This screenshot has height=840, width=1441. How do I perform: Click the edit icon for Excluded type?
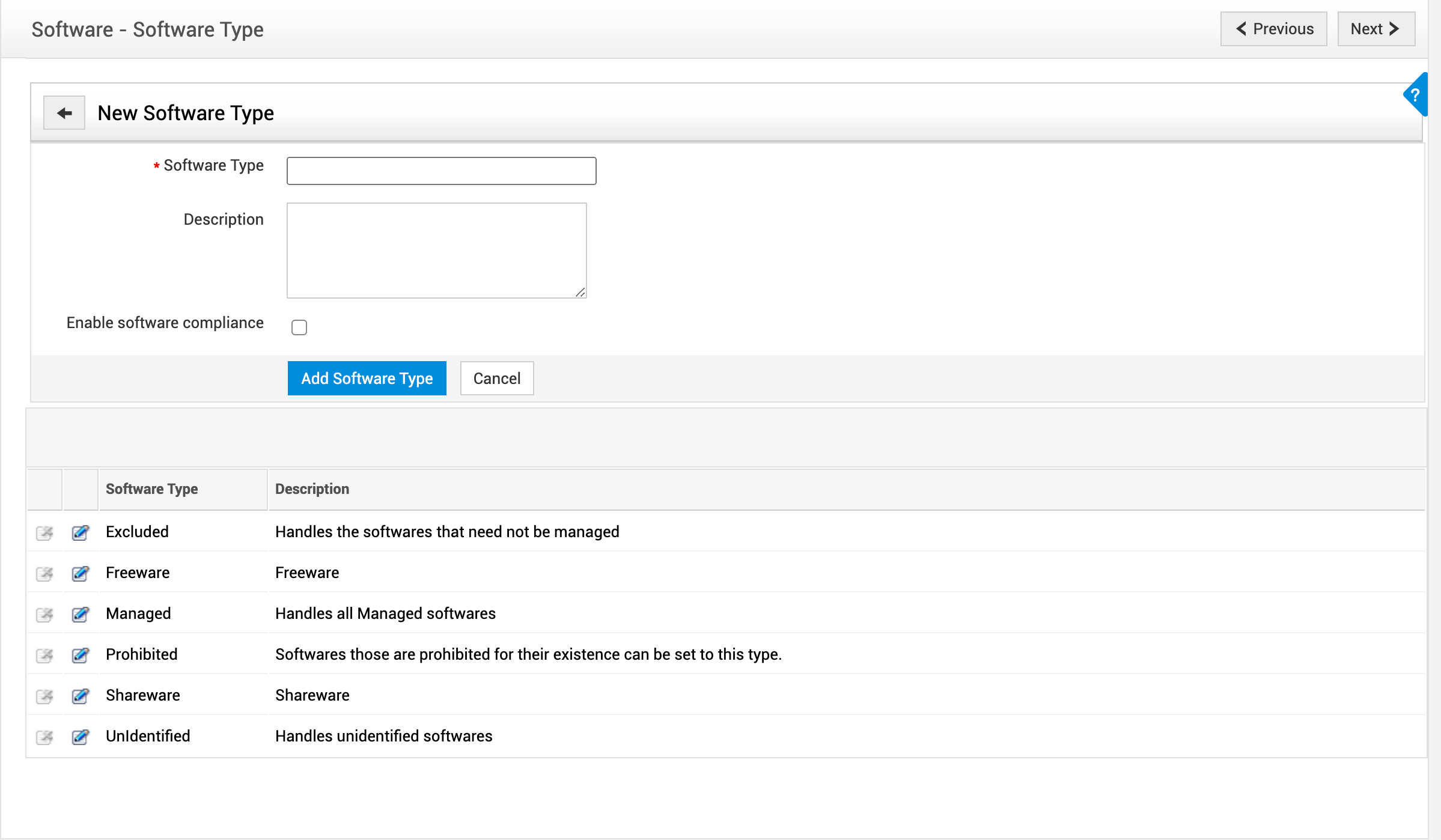coord(79,532)
